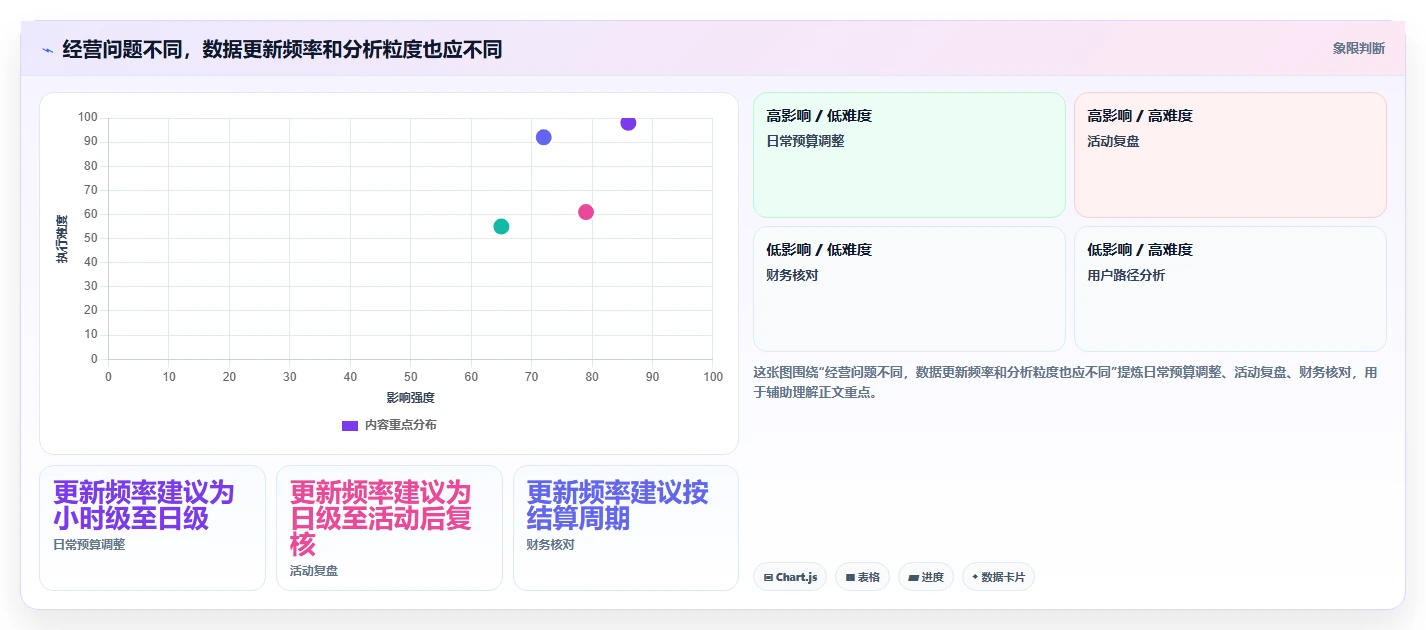Click the 经营问题不同 page title
1426x630 pixels.
coord(282,49)
